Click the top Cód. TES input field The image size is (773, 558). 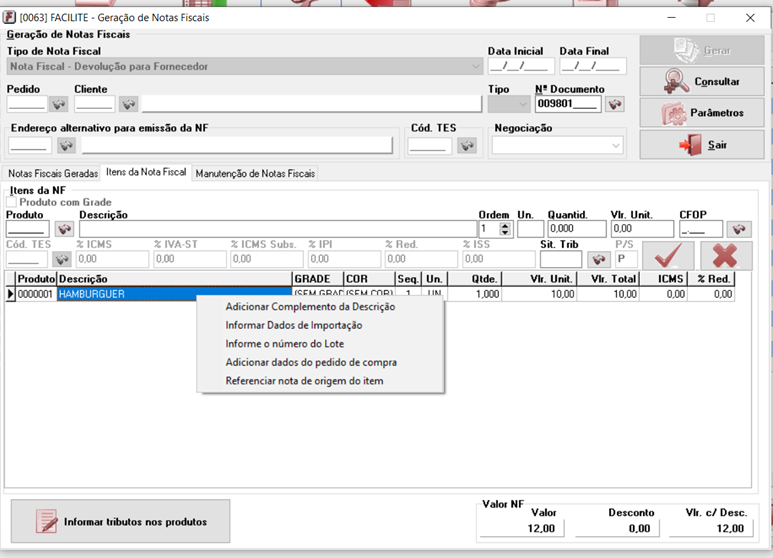[x=430, y=145]
